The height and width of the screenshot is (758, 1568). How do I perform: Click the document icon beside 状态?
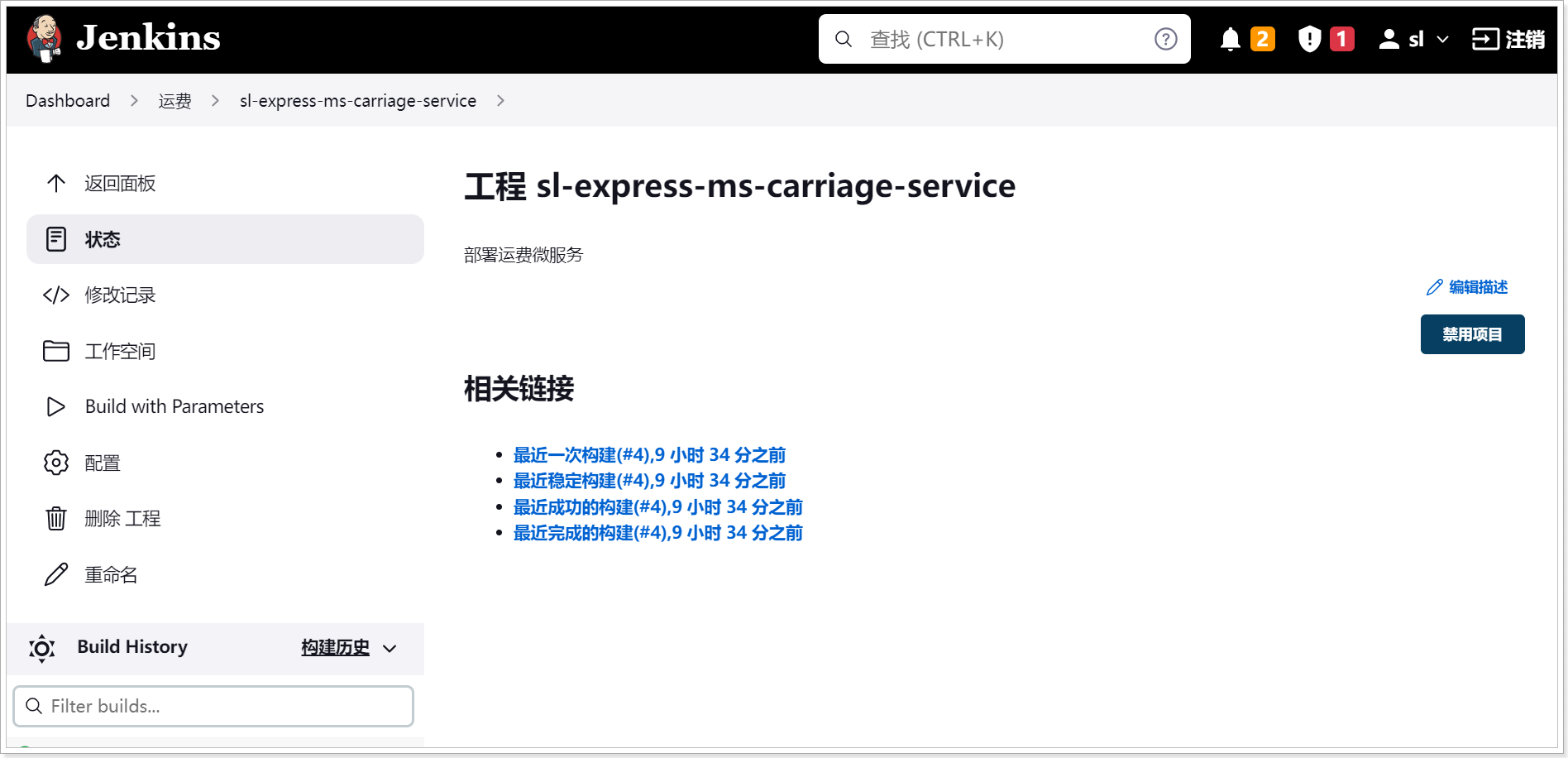coord(56,239)
